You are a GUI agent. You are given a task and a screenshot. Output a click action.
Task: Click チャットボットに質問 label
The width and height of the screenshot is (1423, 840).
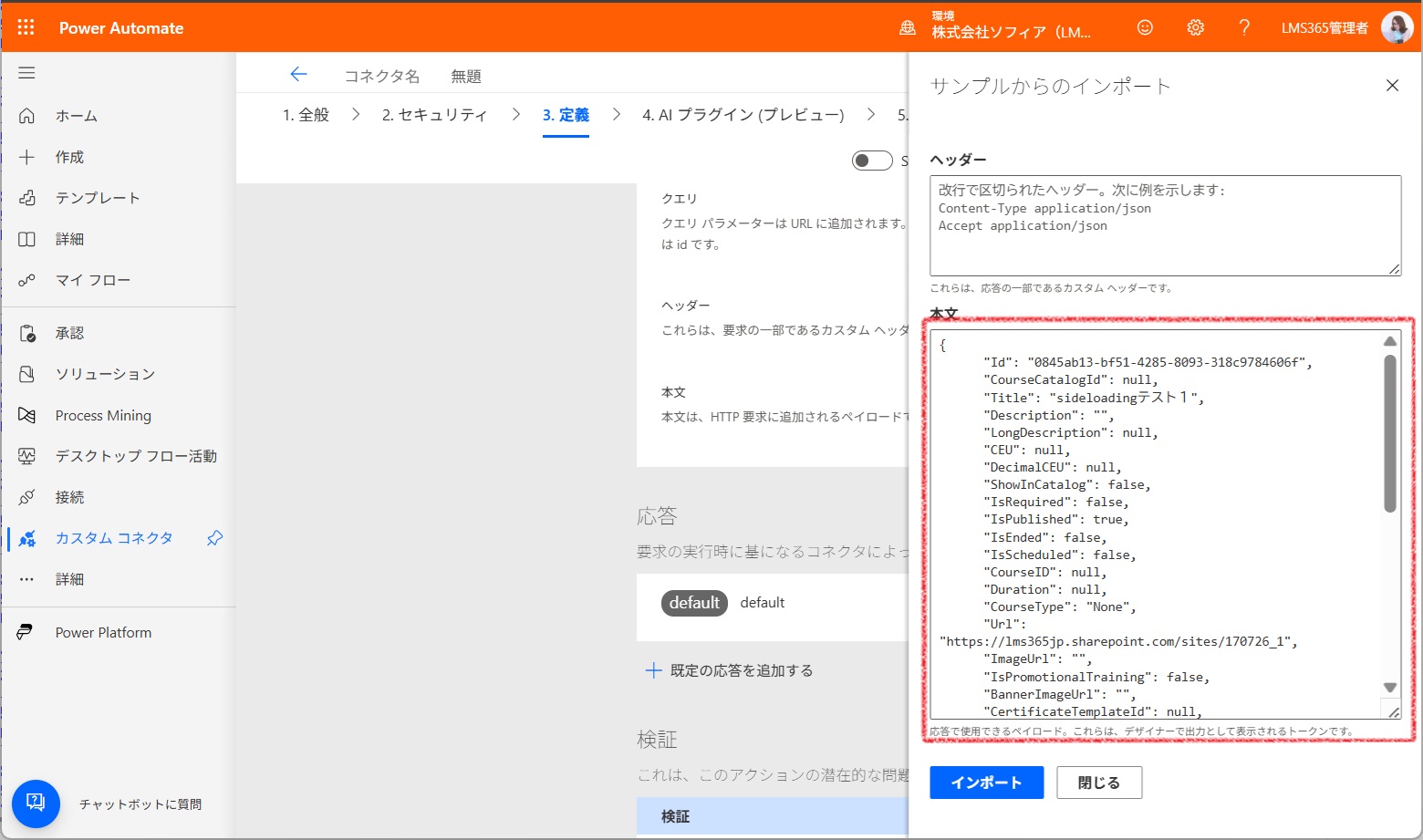click(x=140, y=804)
